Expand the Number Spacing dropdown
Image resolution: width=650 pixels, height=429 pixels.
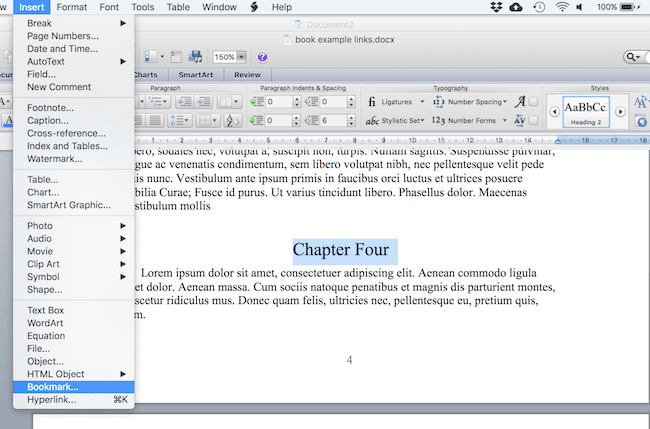[504, 102]
